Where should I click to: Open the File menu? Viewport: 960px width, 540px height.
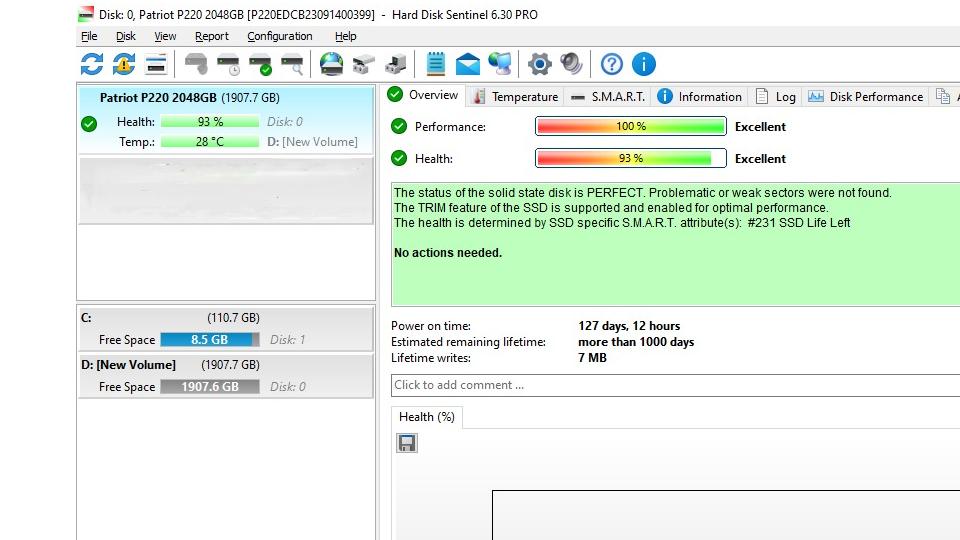pyautogui.click(x=89, y=36)
